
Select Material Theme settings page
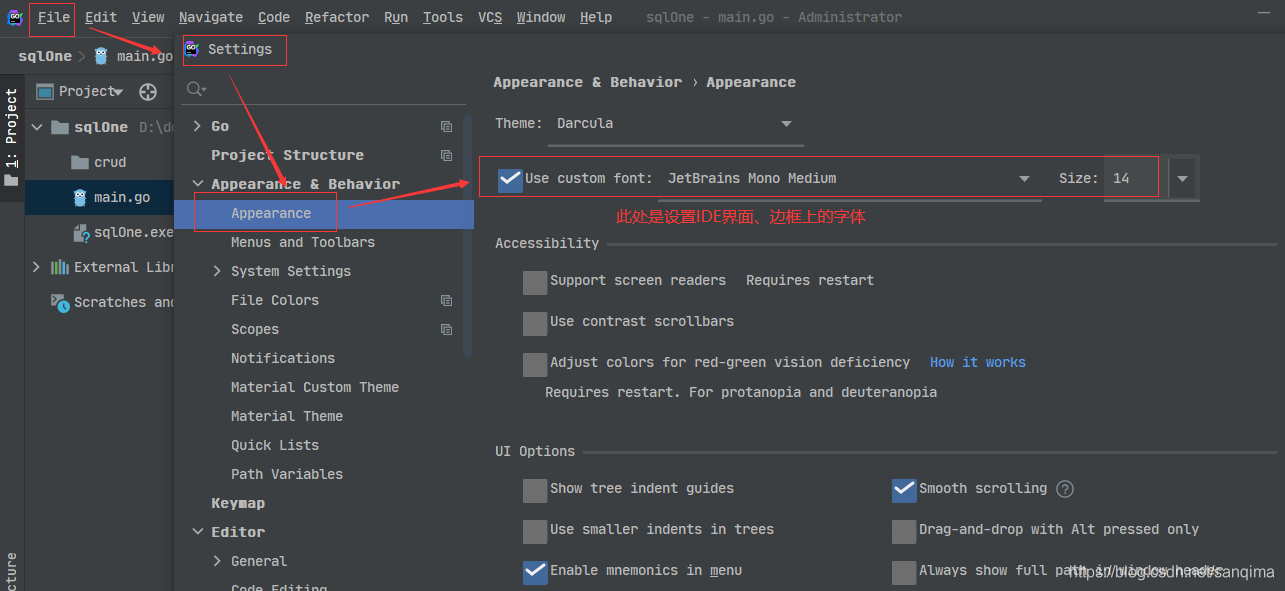pos(287,416)
